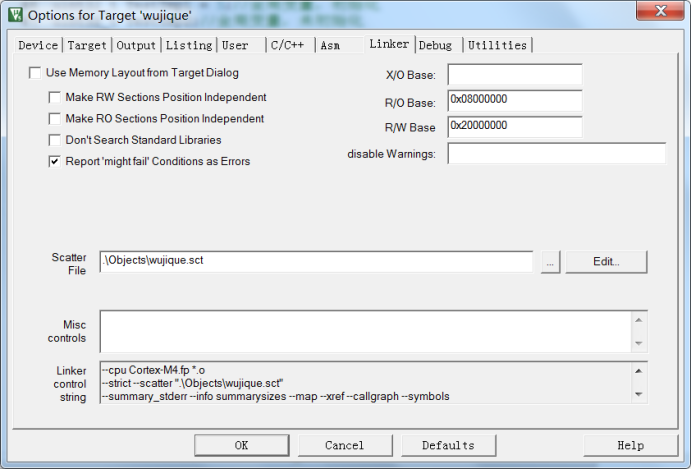The image size is (692, 469).
Task: Click the Scatter File path field
Action: pos(316,262)
